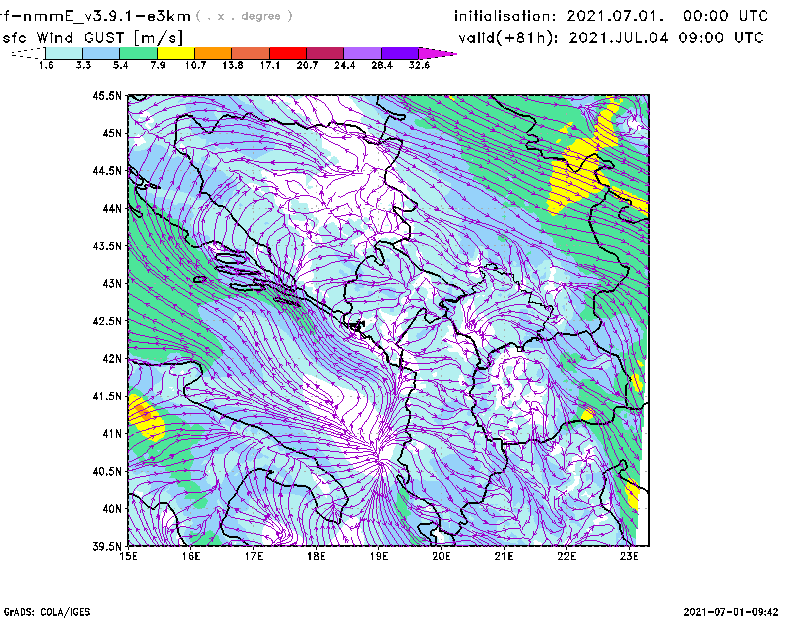Click the legend value 7.9
Viewport: 800px width, 618px height.
coord(158,65)
